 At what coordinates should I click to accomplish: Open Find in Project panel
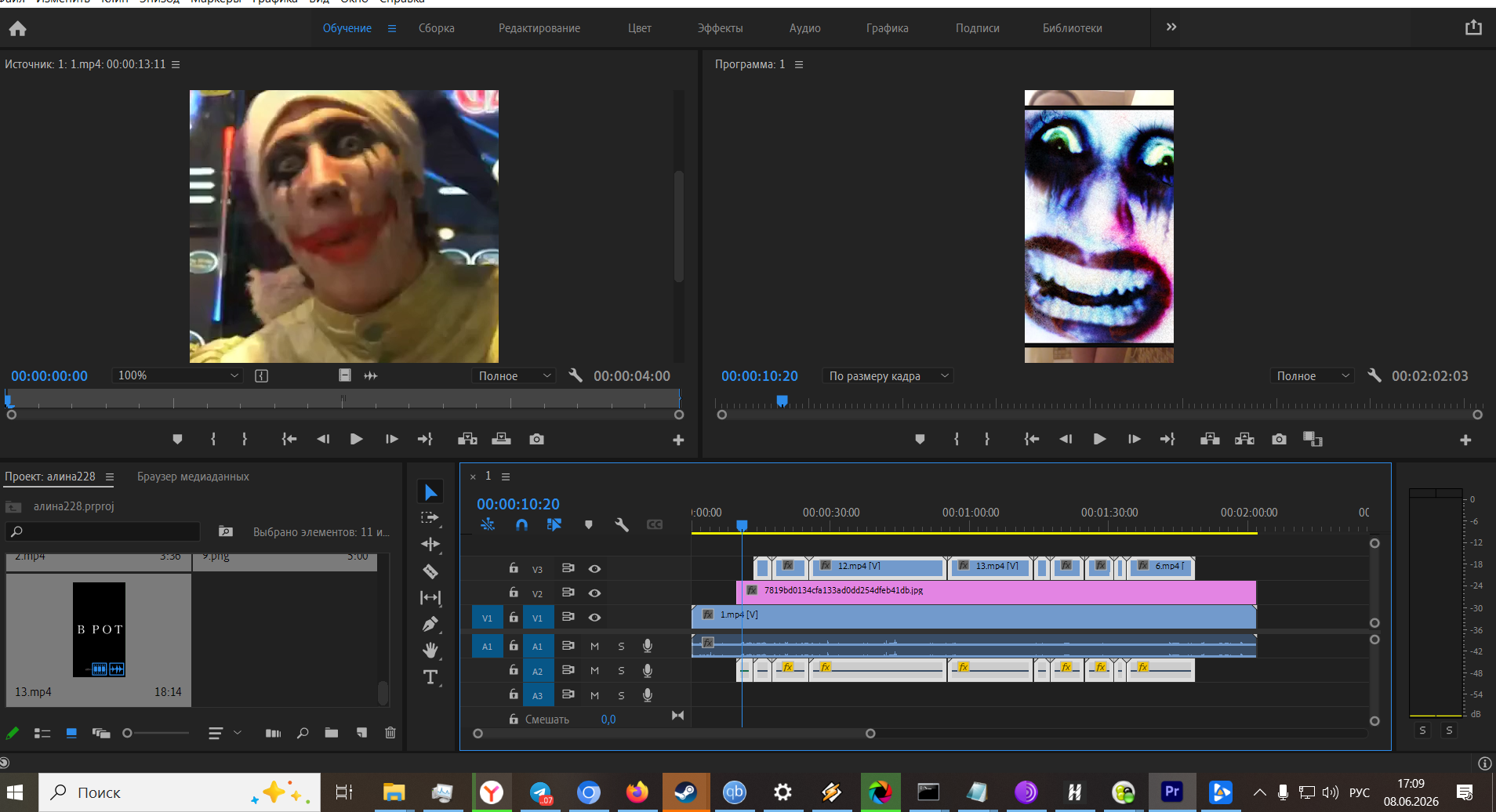coord(303,733)
